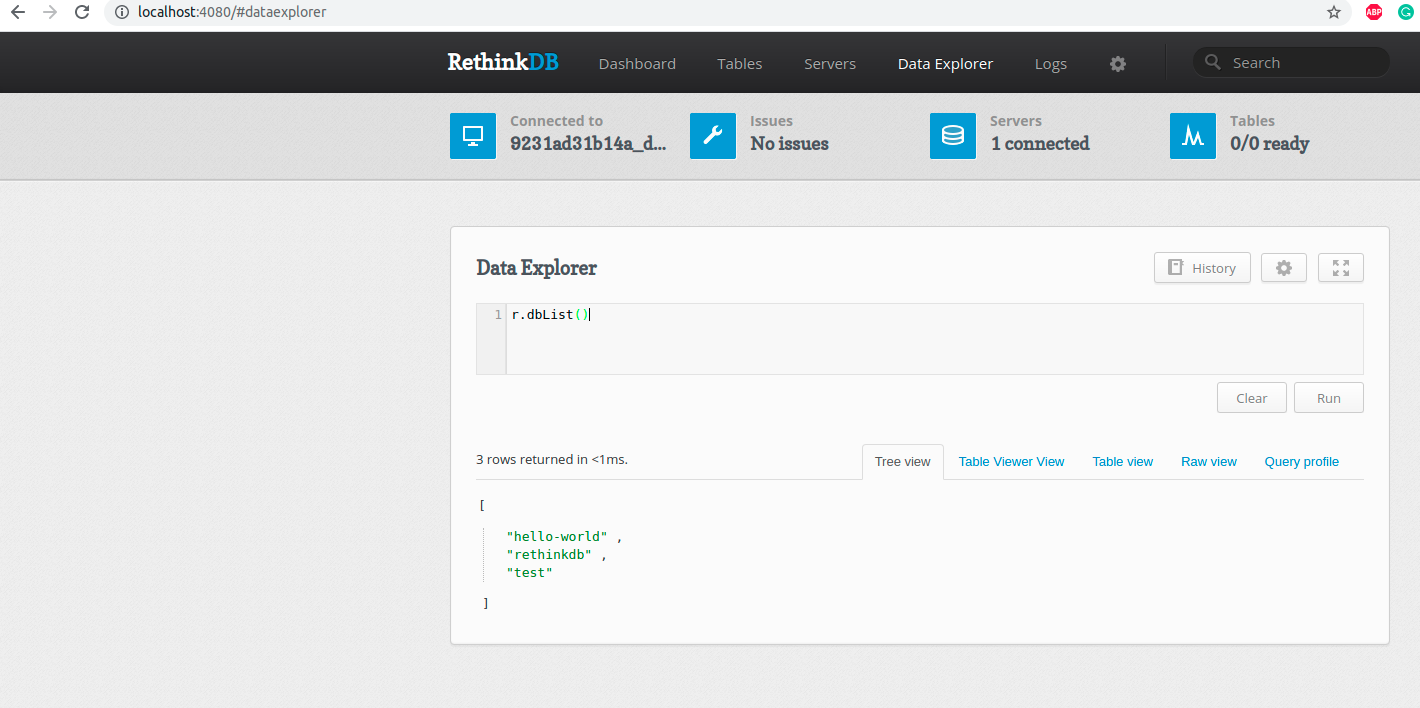
Task: Switch to Table view tab
Action: point(1122,461)
